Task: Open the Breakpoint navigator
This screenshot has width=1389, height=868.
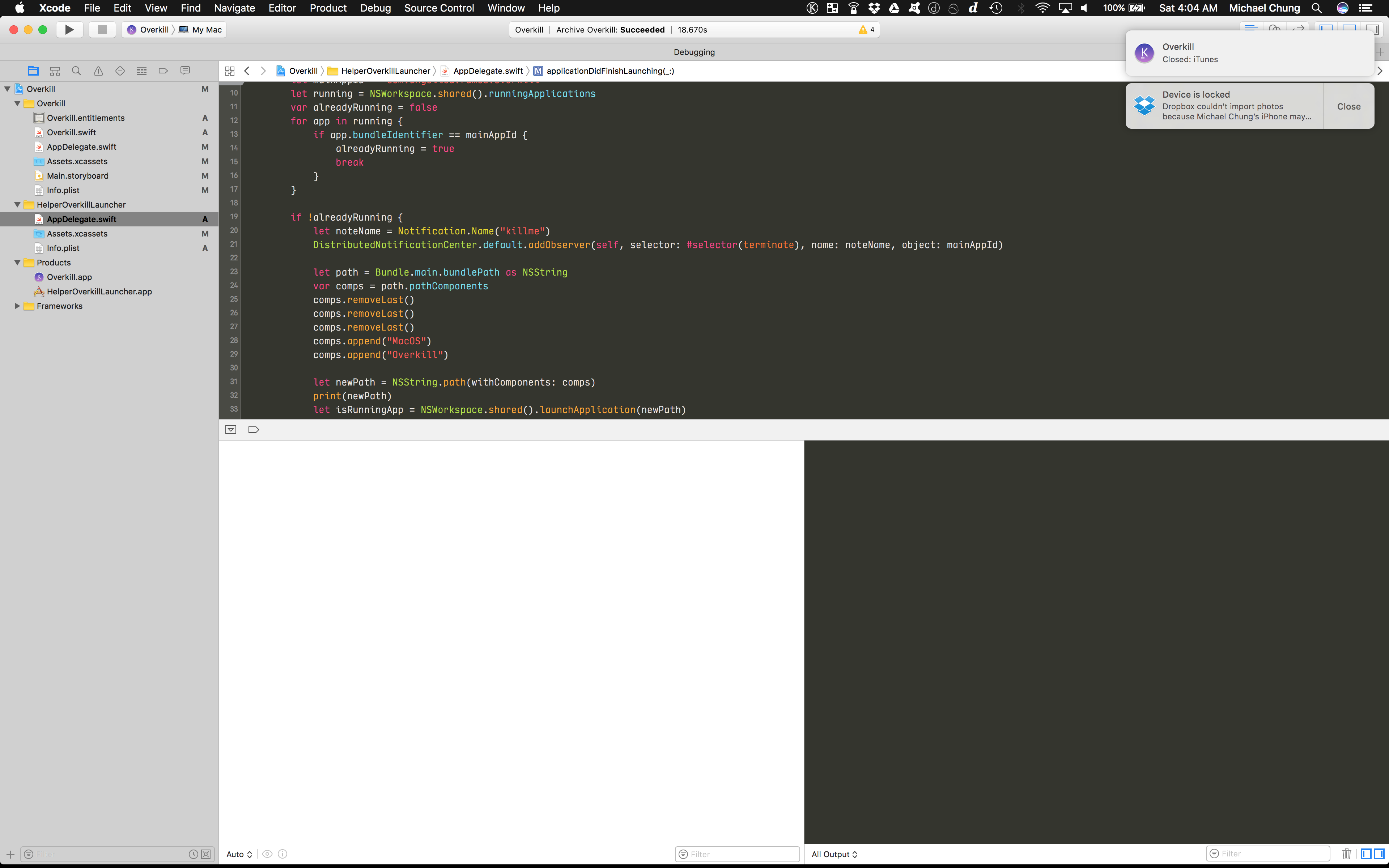Action: pos(163,70)
